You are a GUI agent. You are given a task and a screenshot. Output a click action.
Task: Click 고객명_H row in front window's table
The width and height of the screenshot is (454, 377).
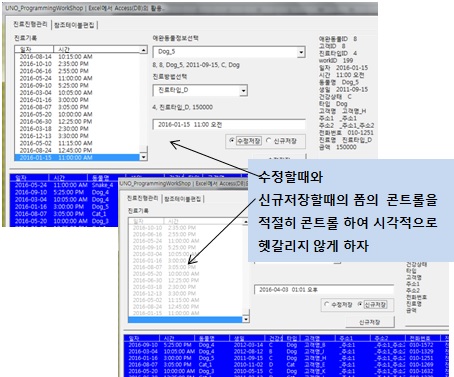pos(287,358)
